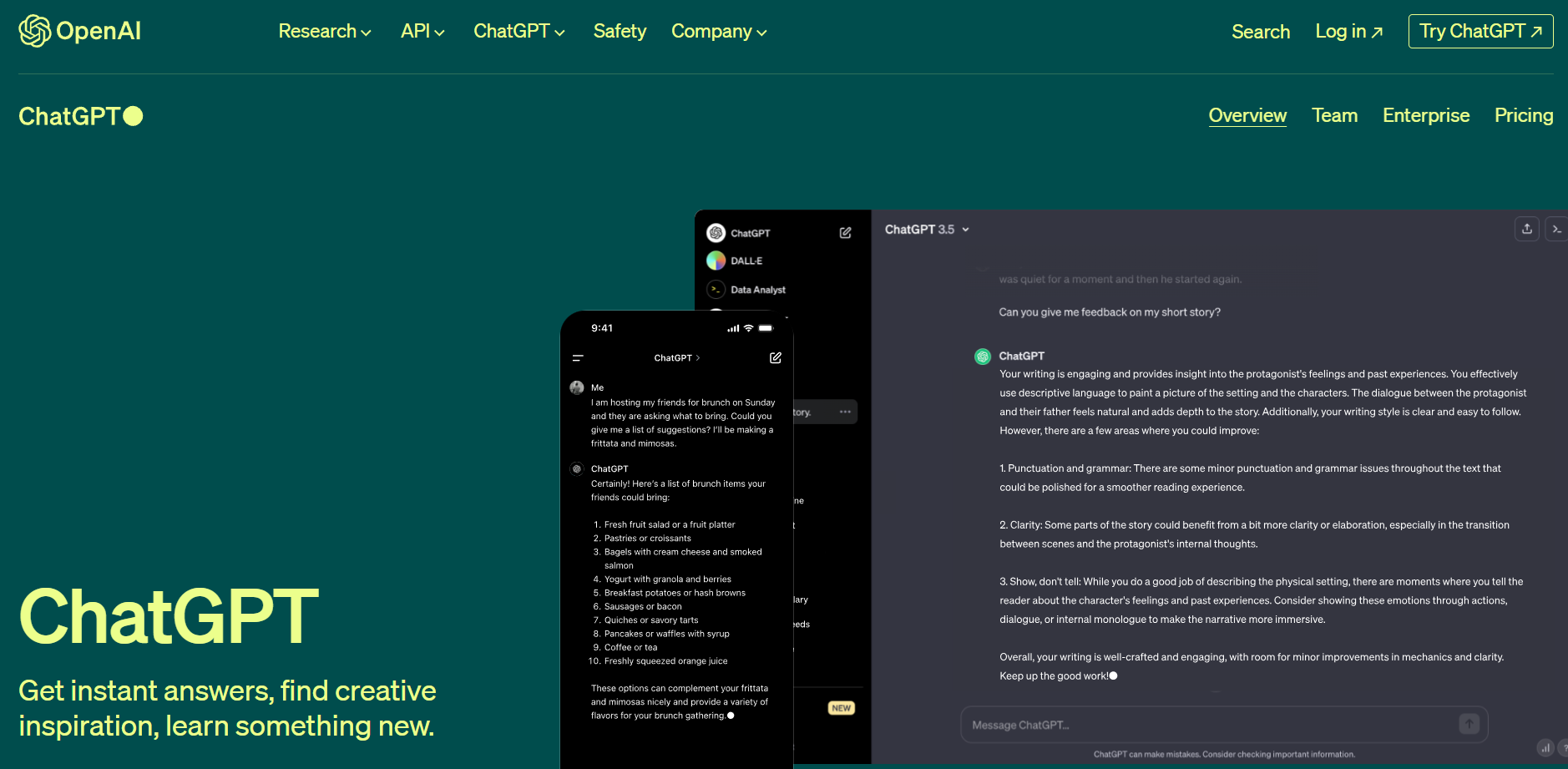Click the bar chart icon at bottom right
The width and height of the screenshot is (1568, 769).
(x=1545, y=748)
